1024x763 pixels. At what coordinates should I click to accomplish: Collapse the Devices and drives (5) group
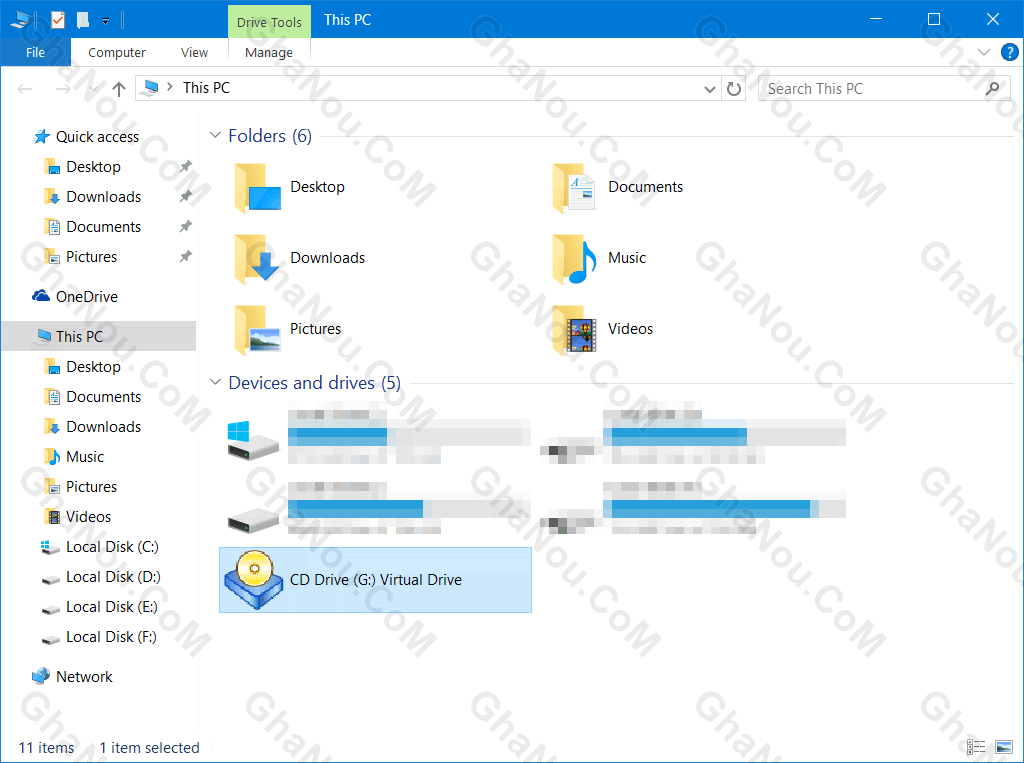click(x=215, y=382)
